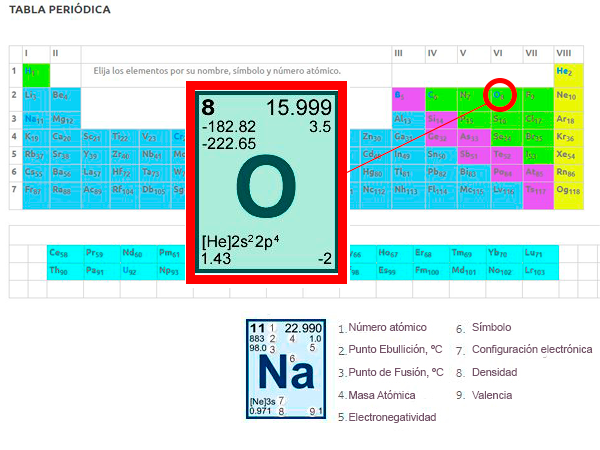Choose Bismuth Bi83 cell

[x=474, y=173]
